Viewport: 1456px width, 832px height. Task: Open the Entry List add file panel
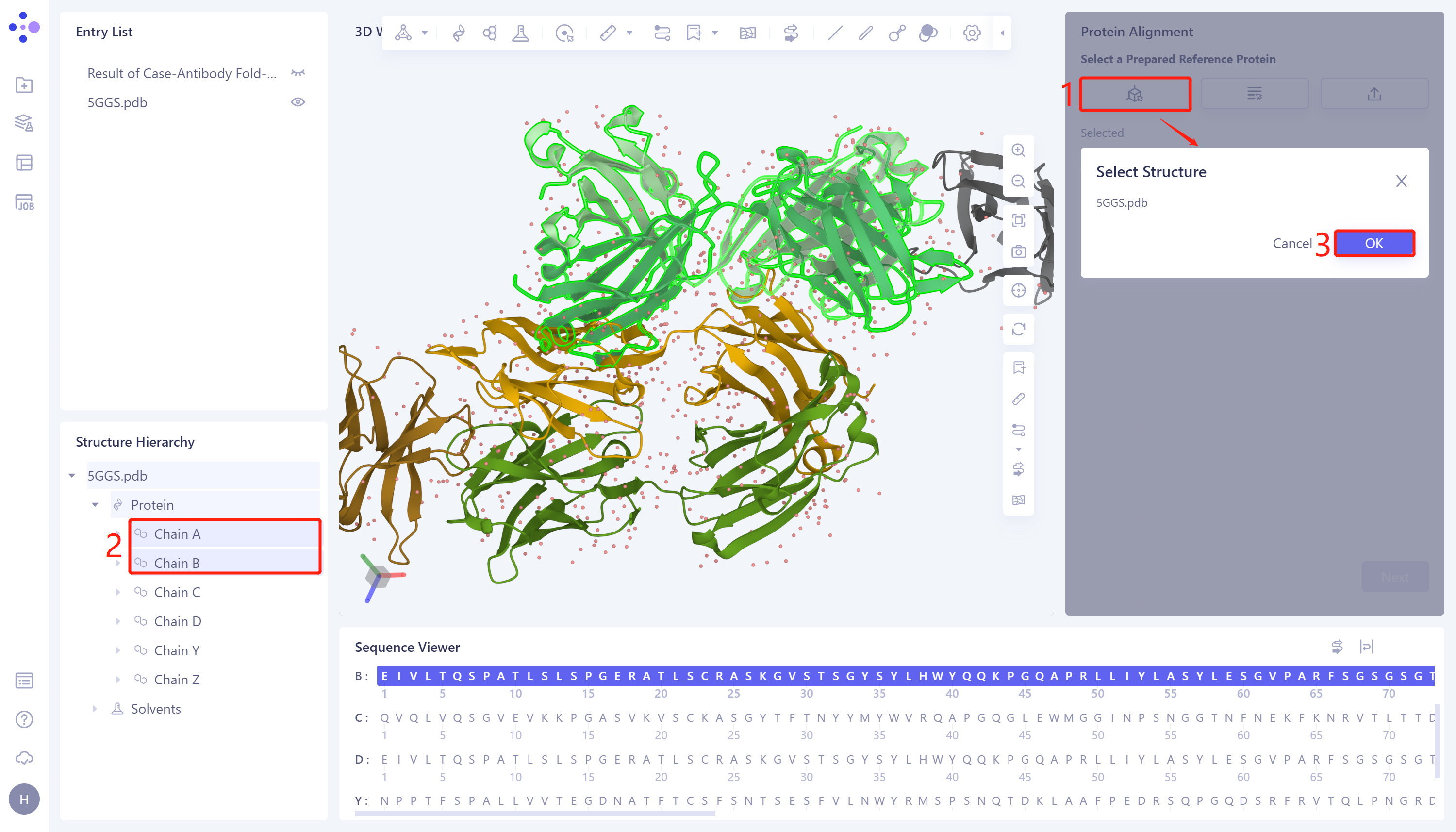24,84
